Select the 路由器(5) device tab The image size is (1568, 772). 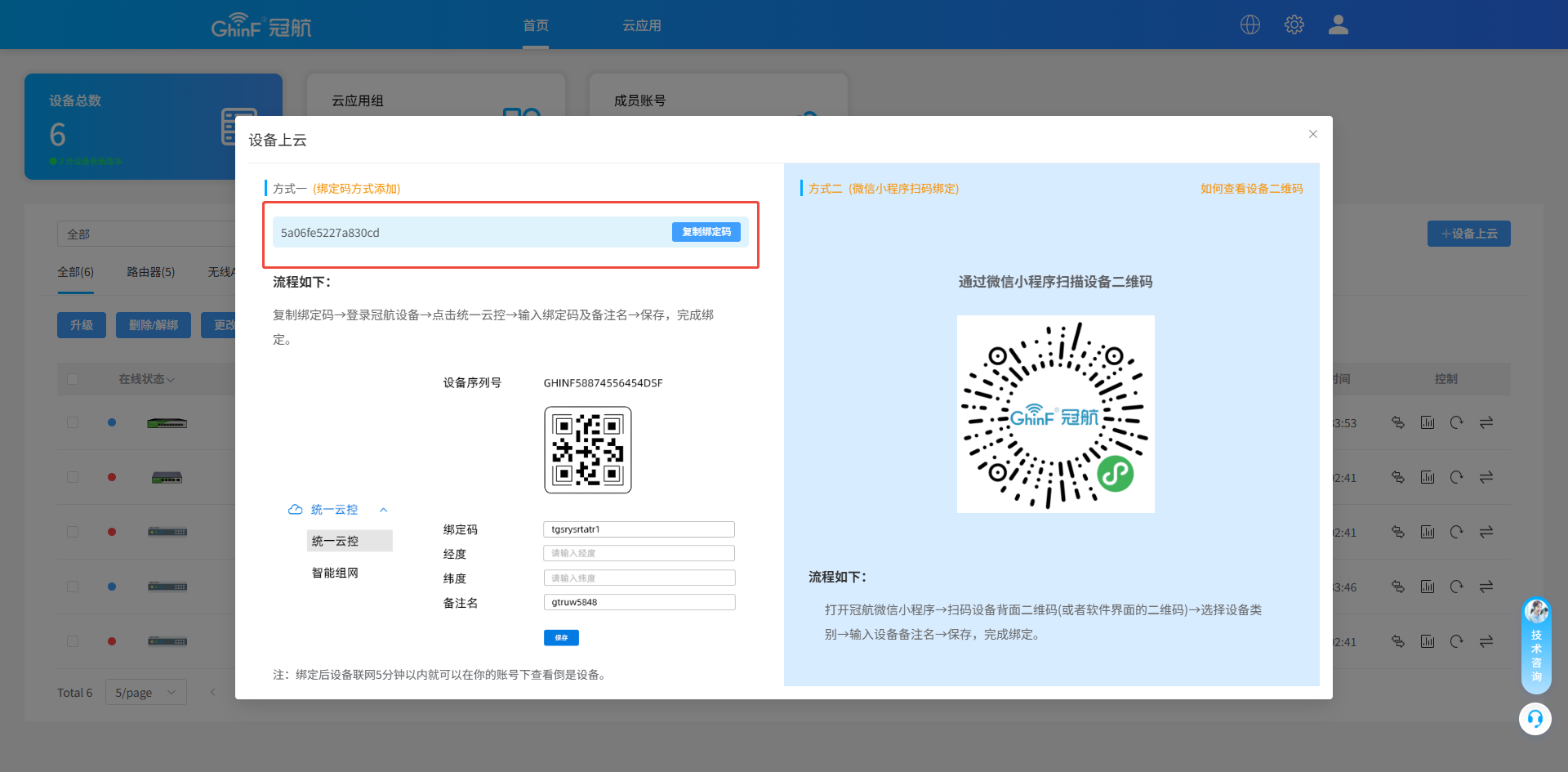150,272
